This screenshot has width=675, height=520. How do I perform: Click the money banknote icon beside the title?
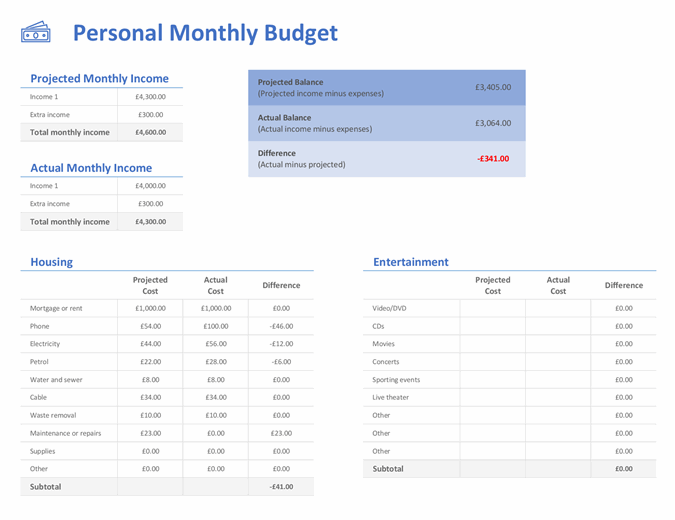[35, 33]
